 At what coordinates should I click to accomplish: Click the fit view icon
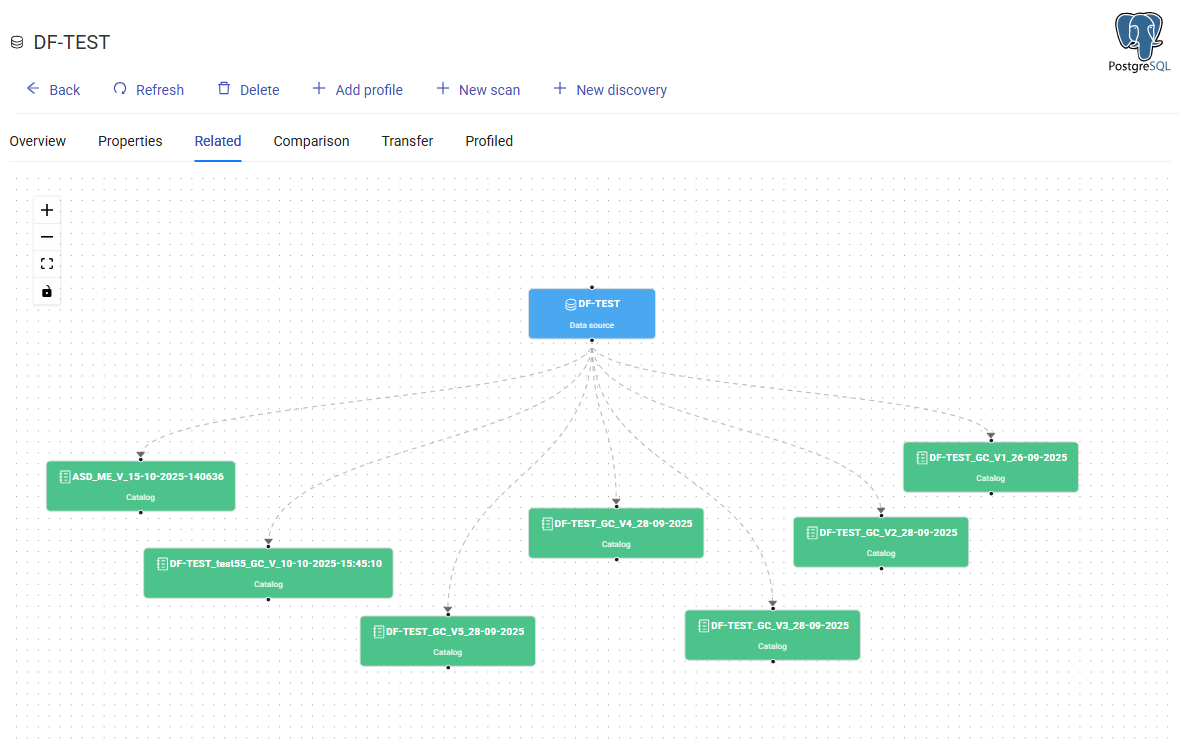click(x=47, y=264)
